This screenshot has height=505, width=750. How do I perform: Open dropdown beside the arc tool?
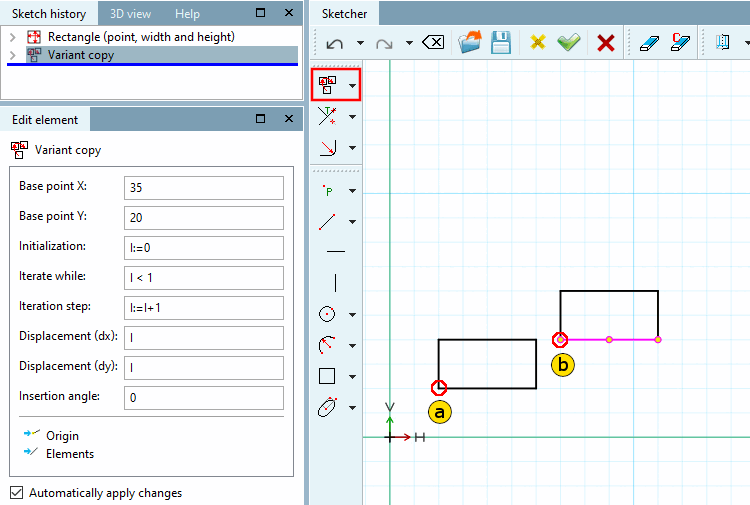coord(353,345)
